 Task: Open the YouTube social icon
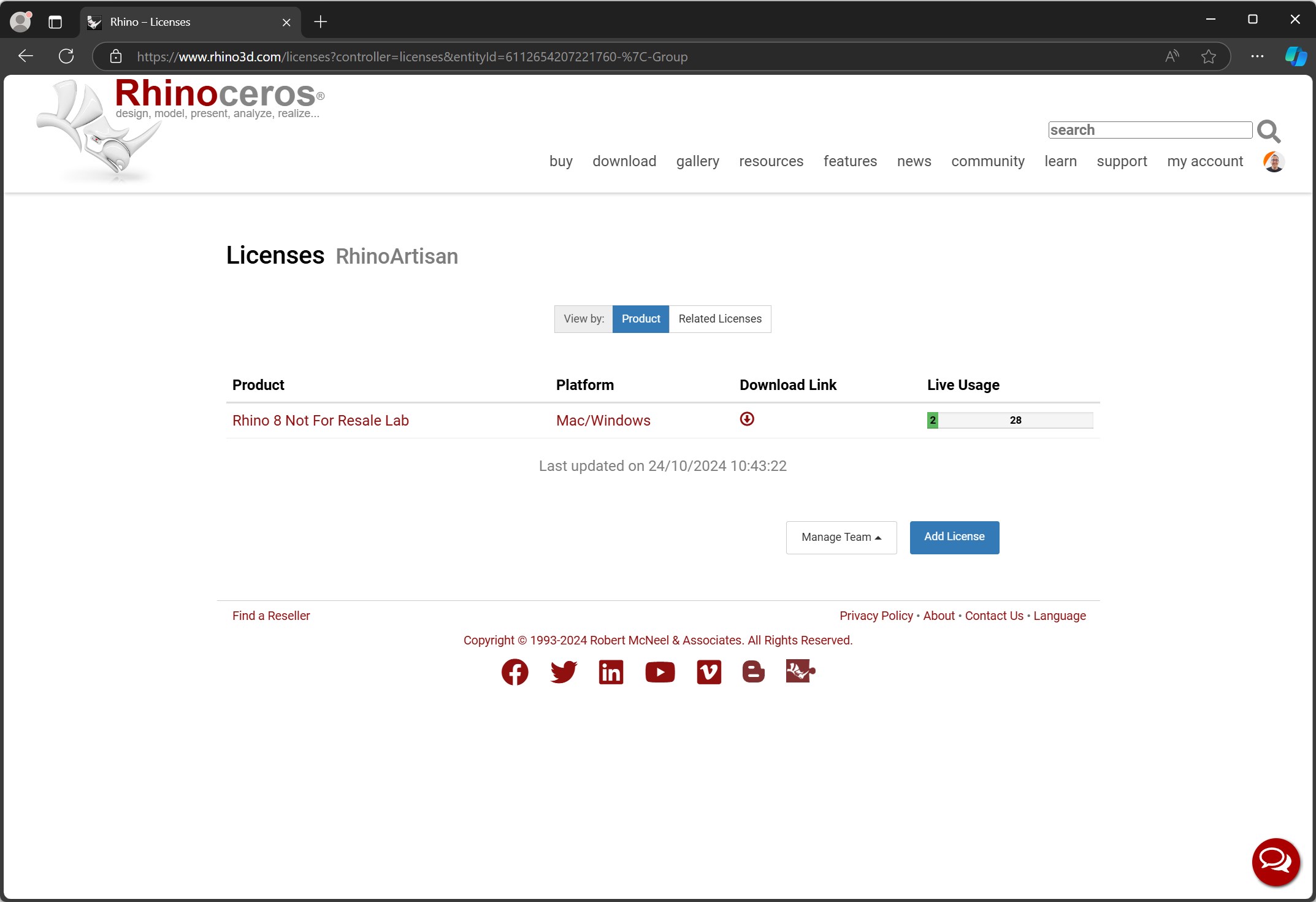click(x=660, y=672)
